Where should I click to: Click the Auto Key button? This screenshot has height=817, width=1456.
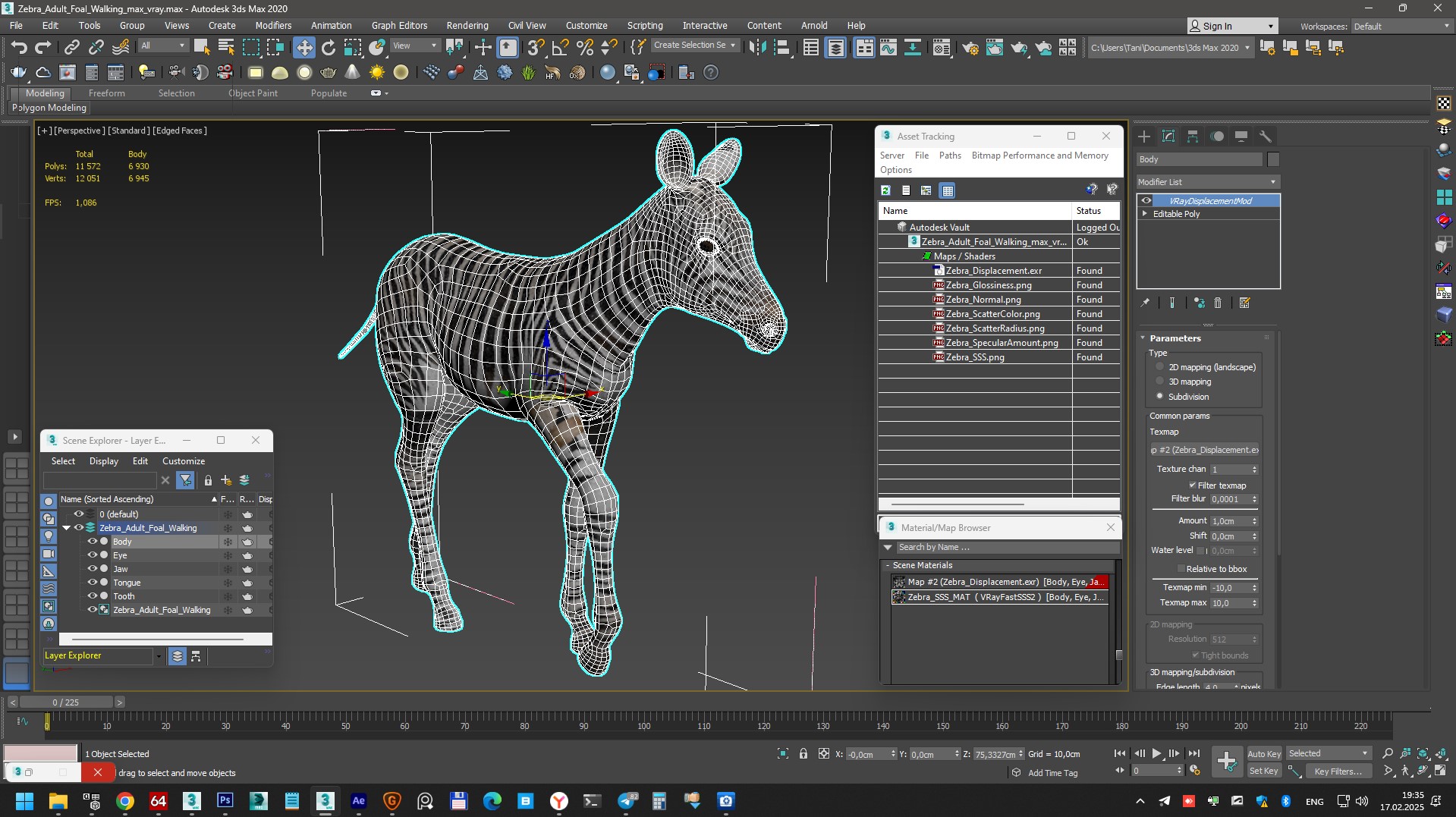[x=1264, y=753]
